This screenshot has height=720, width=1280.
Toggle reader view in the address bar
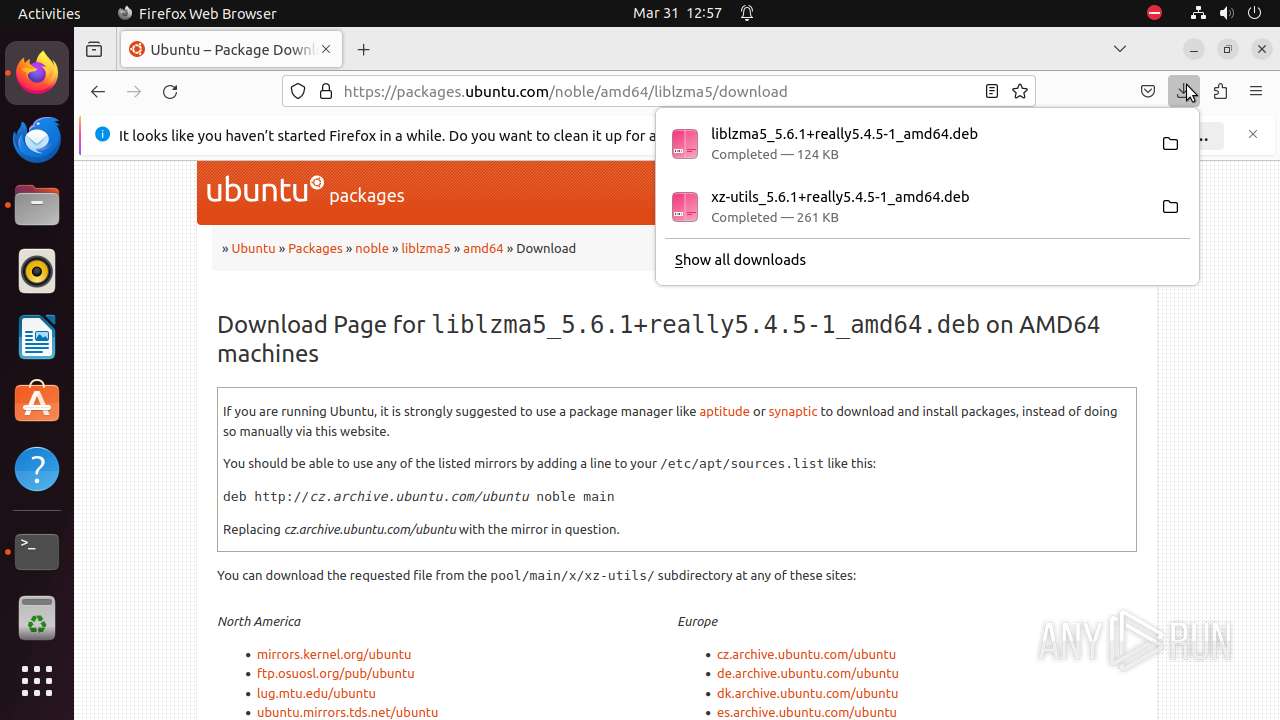coord(991,91)
